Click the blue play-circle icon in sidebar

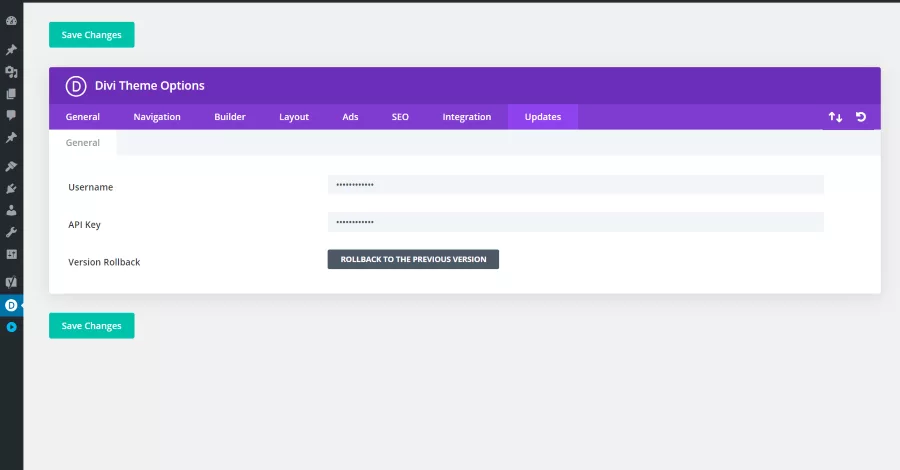point(11,327)
